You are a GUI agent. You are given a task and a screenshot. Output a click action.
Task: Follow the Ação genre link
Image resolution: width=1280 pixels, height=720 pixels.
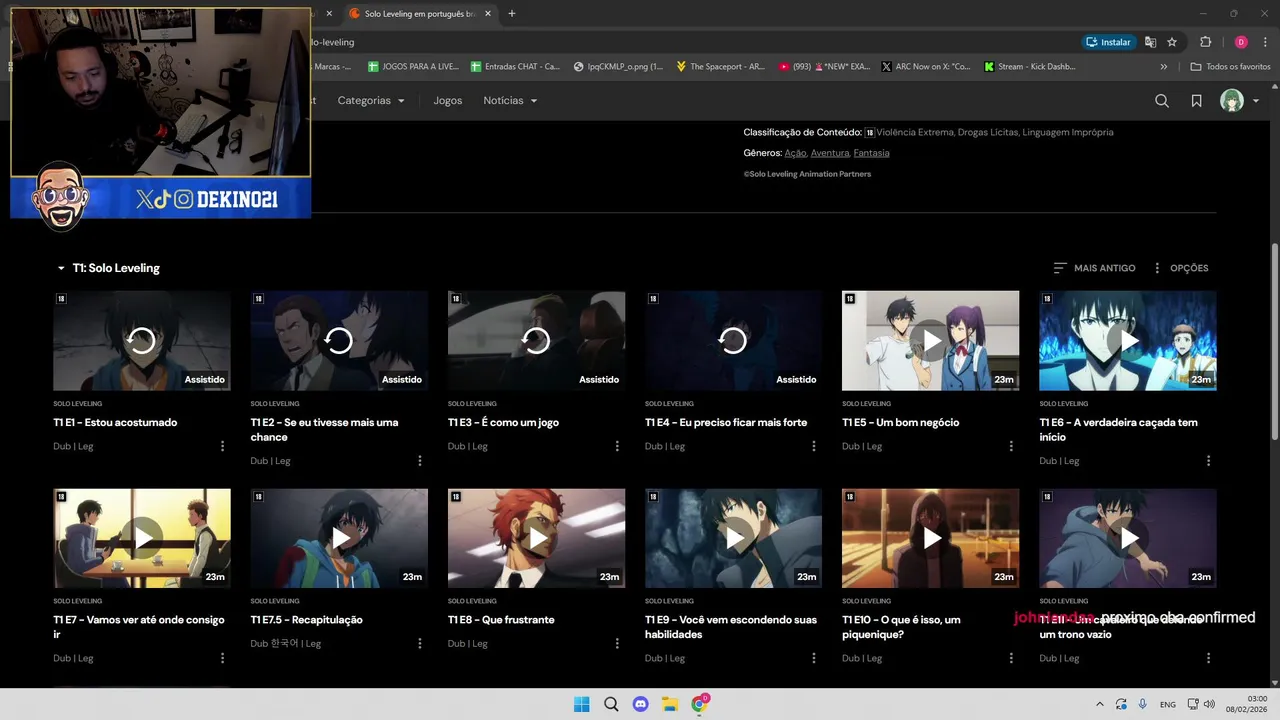tap(795, 153)
